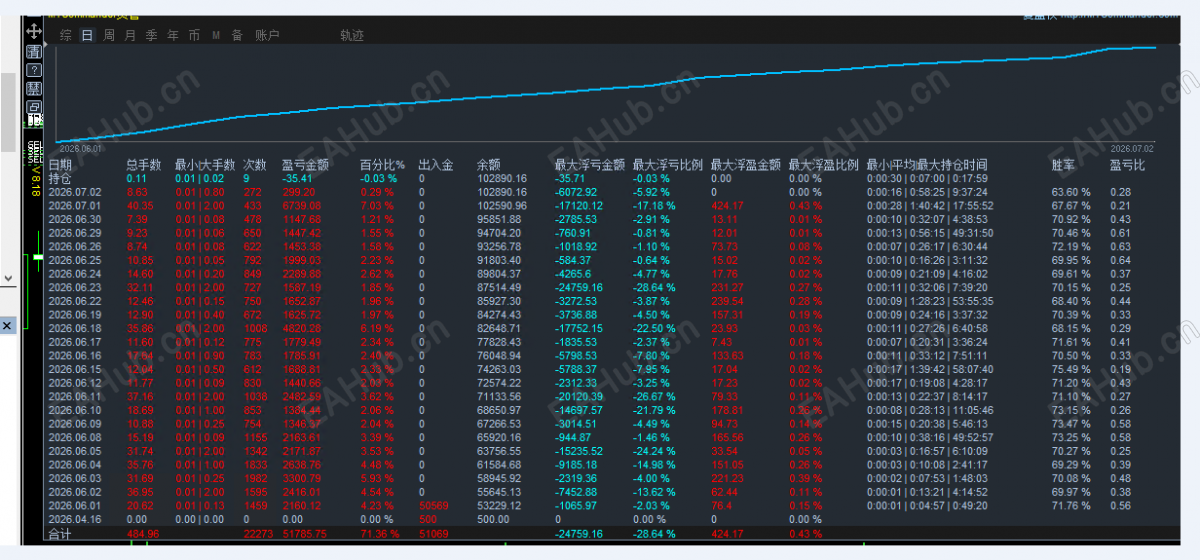Click the 清 clear icon in sidebar

click(33, 50)
